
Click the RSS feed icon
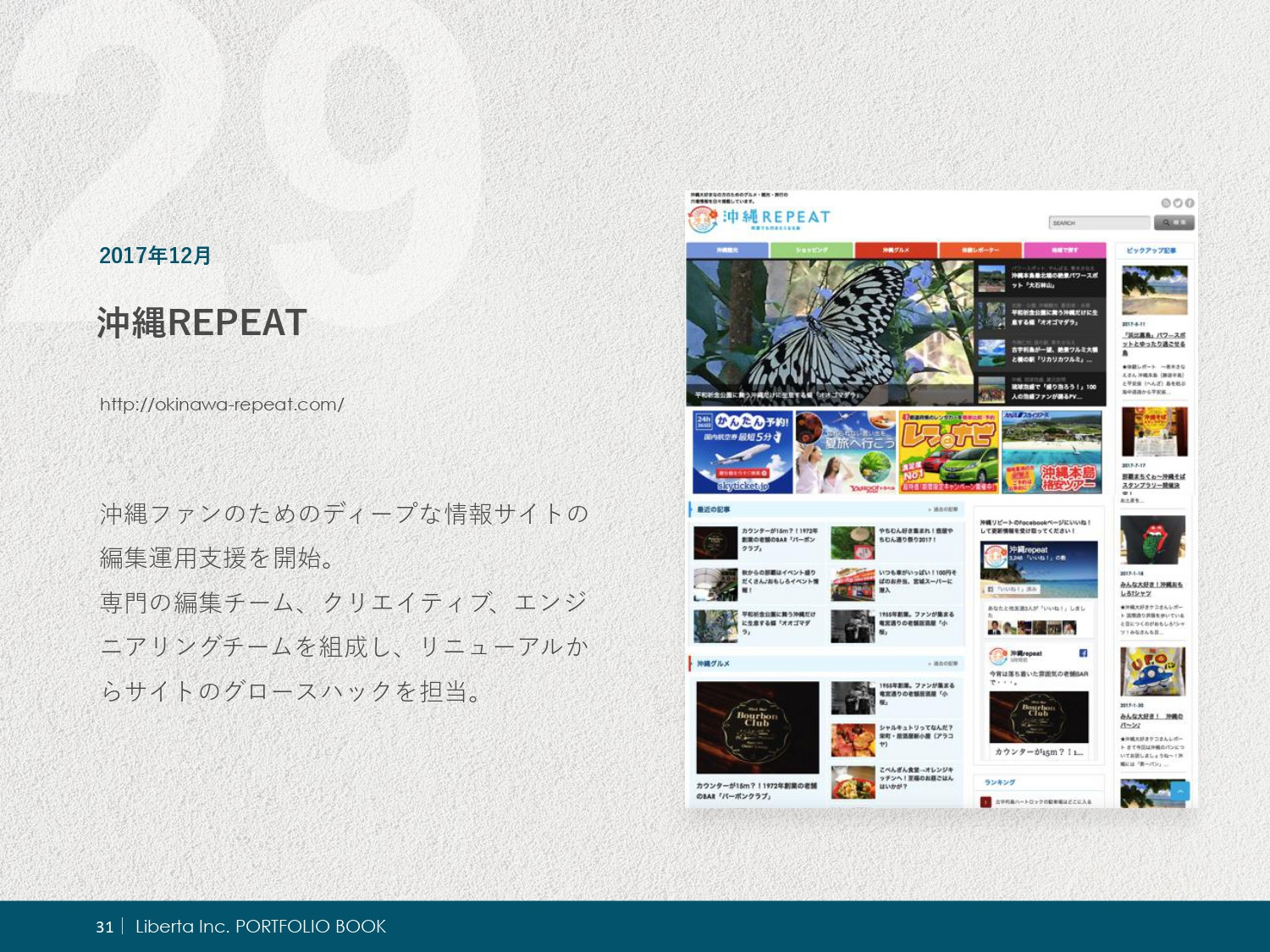(x=1165, y=203)
